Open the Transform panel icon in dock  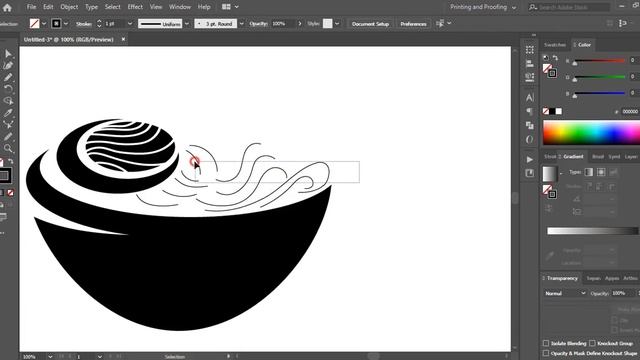coord(530,50)
